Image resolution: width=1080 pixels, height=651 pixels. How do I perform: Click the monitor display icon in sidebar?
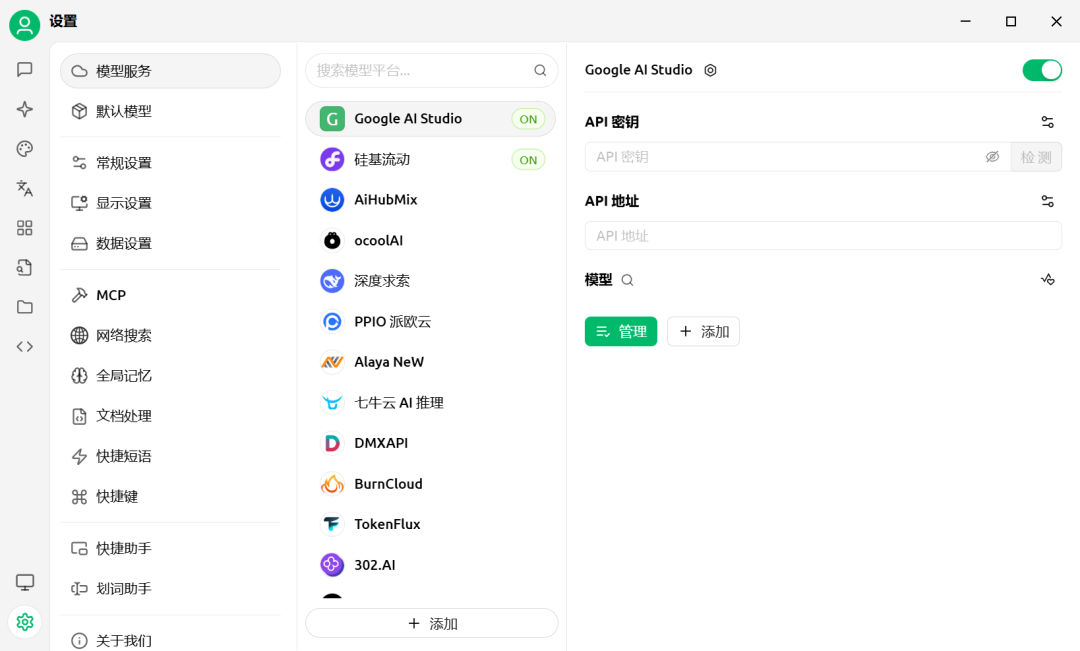(x=25, y=582)
